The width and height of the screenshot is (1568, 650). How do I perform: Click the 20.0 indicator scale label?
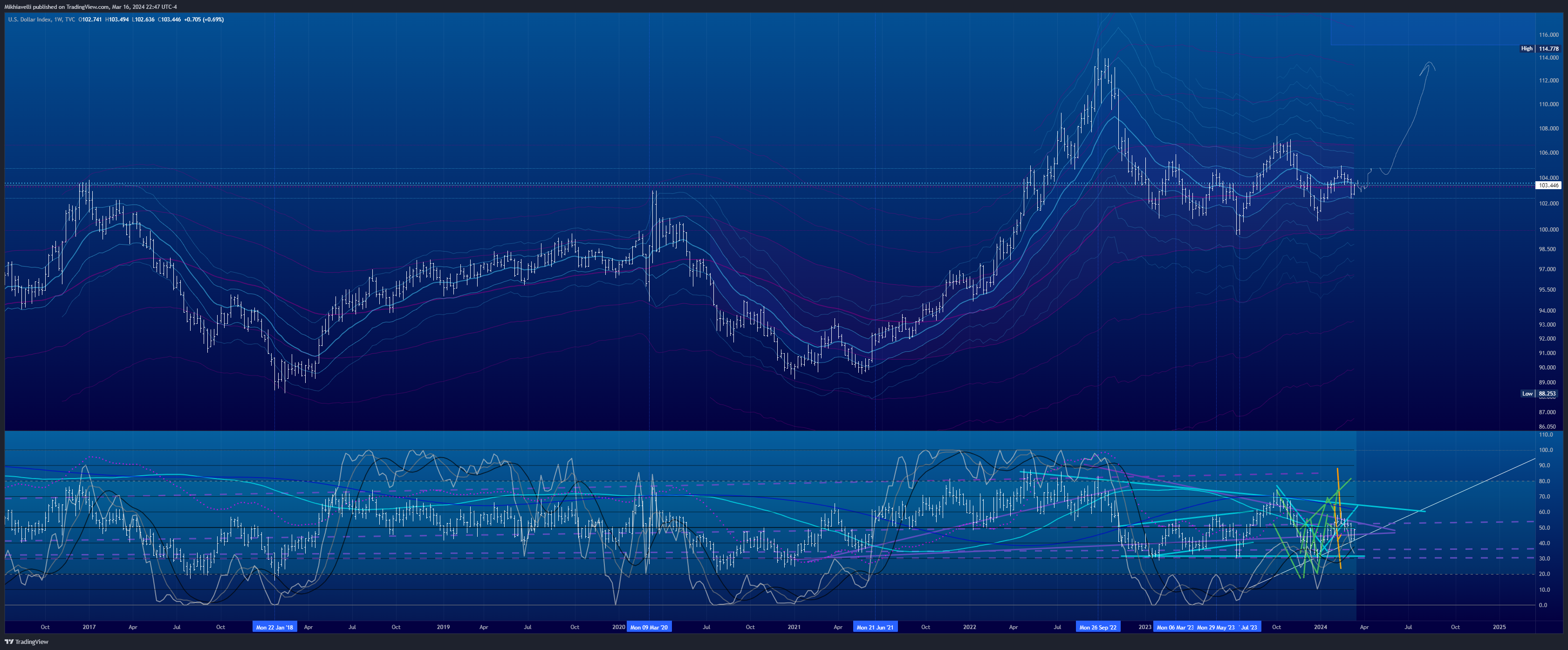(x=1544, y=574)
